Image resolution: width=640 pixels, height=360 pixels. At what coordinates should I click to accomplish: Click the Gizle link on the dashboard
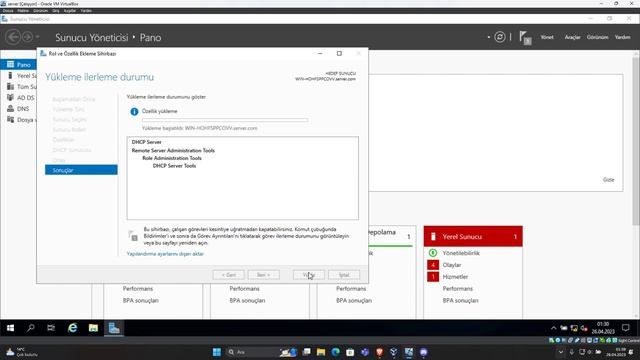point(608,180)
